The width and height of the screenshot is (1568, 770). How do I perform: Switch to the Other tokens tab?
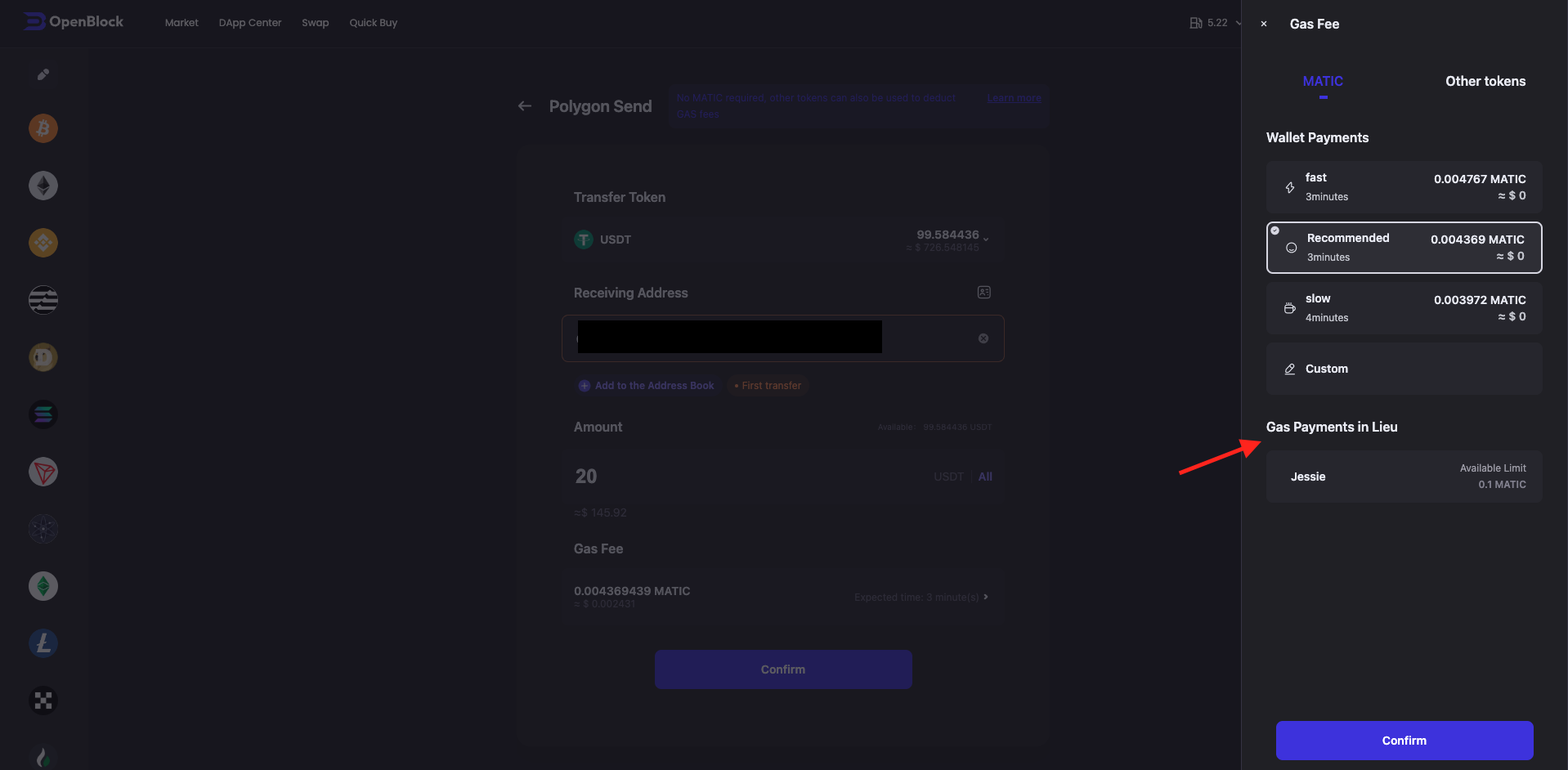(1485, 81)
